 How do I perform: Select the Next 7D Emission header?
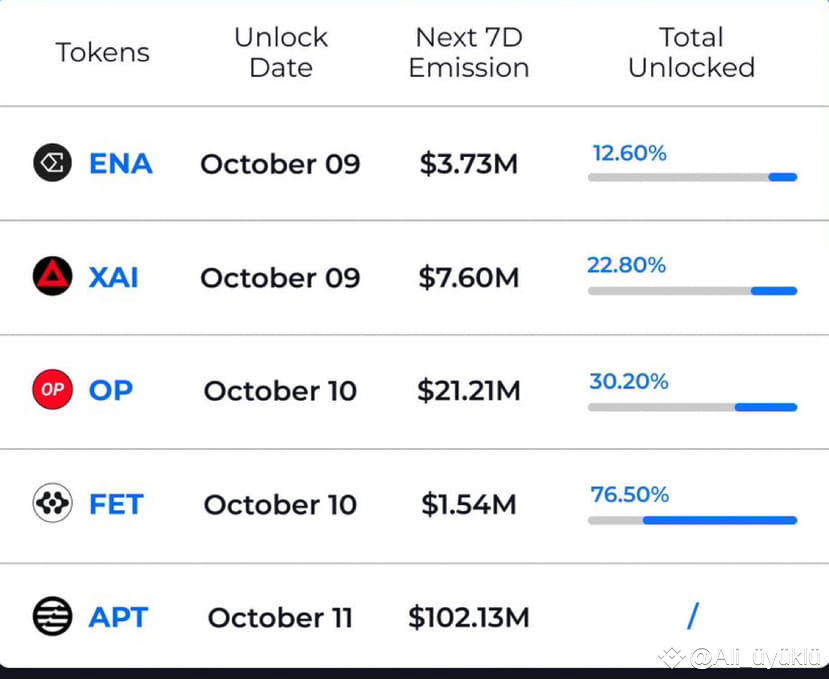pos(468,52)
